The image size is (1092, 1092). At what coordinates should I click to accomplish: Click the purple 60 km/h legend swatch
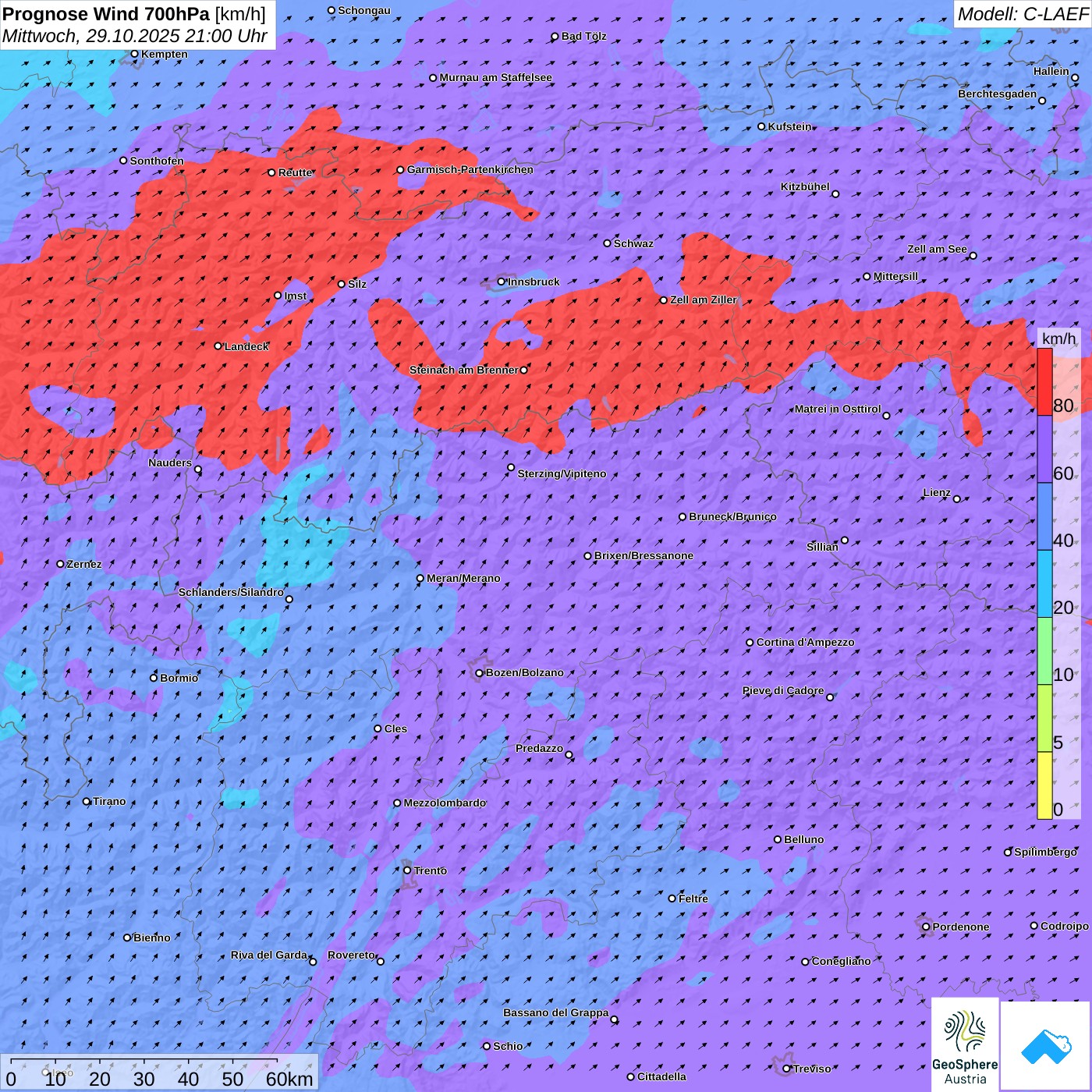[1044, 449]
